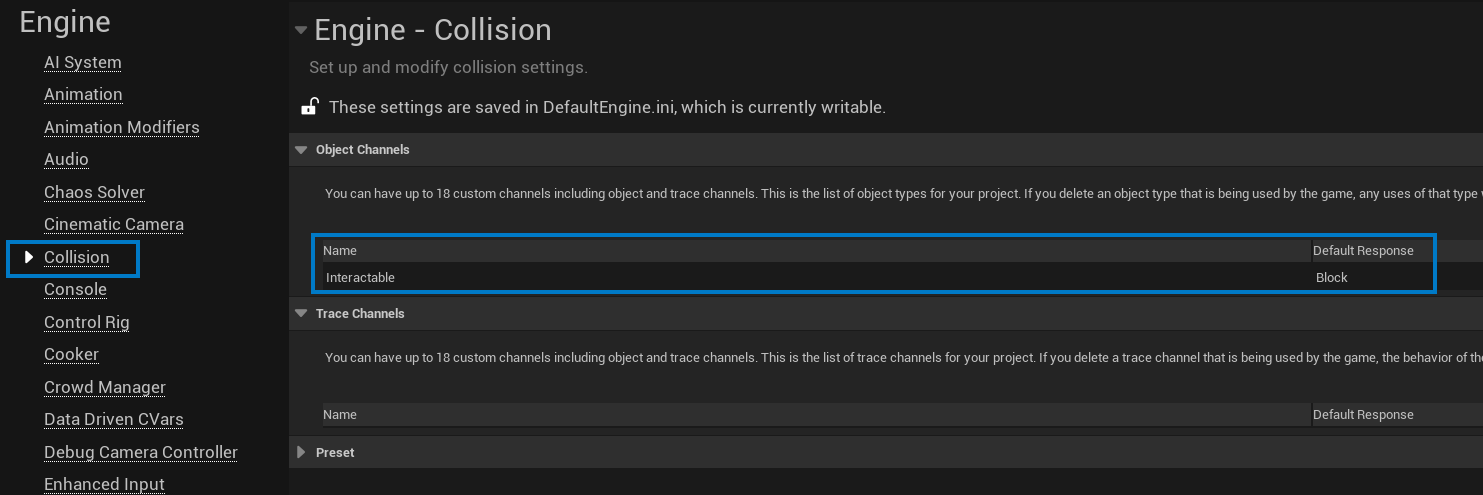Click the arrow icon beside Collision
The image size is (1483, 495).
click(29, 257)
